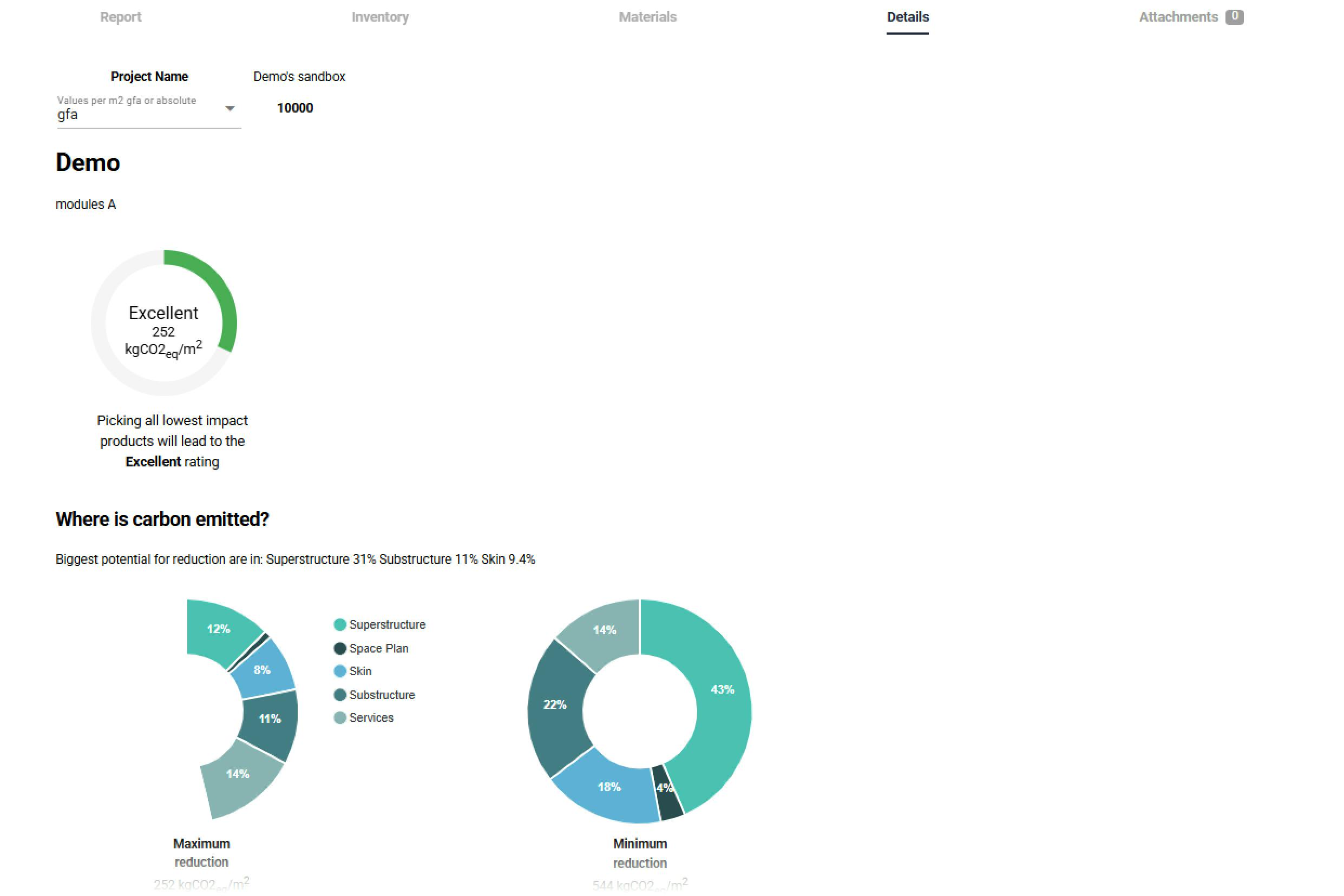Toggle Skin legend marker

(339, 671)
